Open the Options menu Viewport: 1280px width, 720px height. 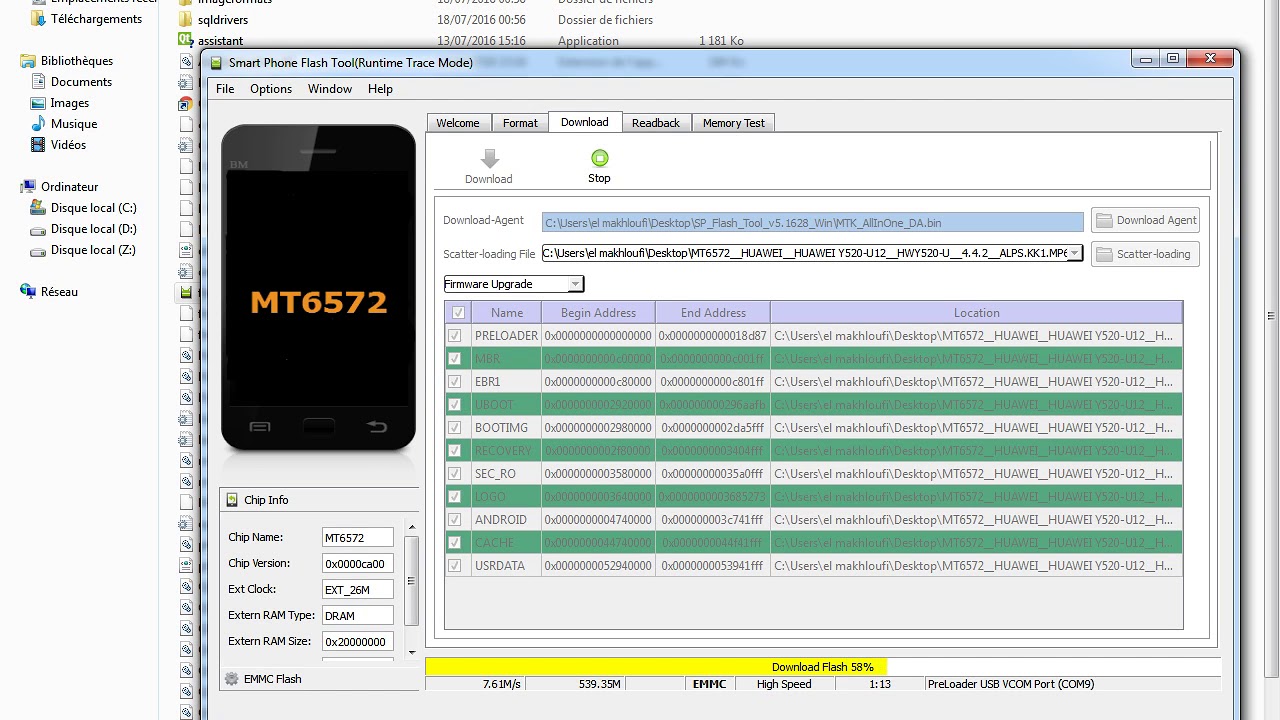(271, 89)
